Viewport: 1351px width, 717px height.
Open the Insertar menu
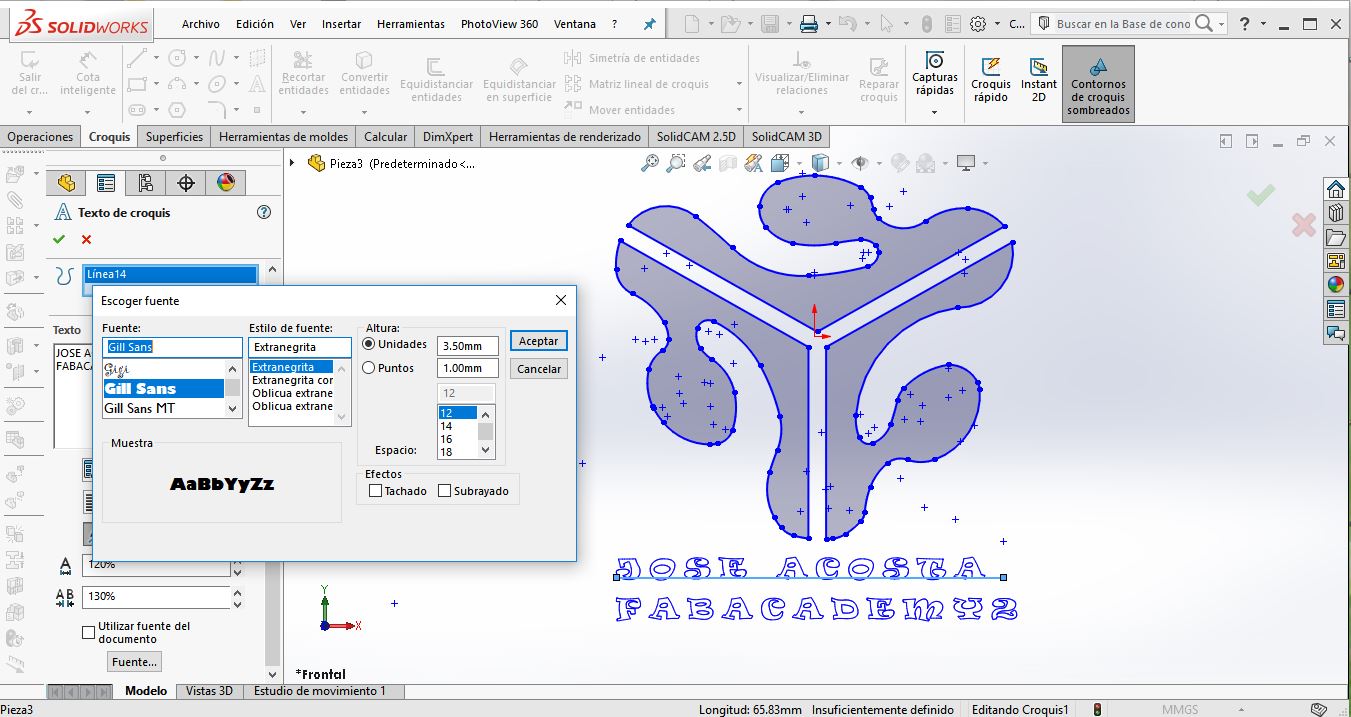[341, 24]
